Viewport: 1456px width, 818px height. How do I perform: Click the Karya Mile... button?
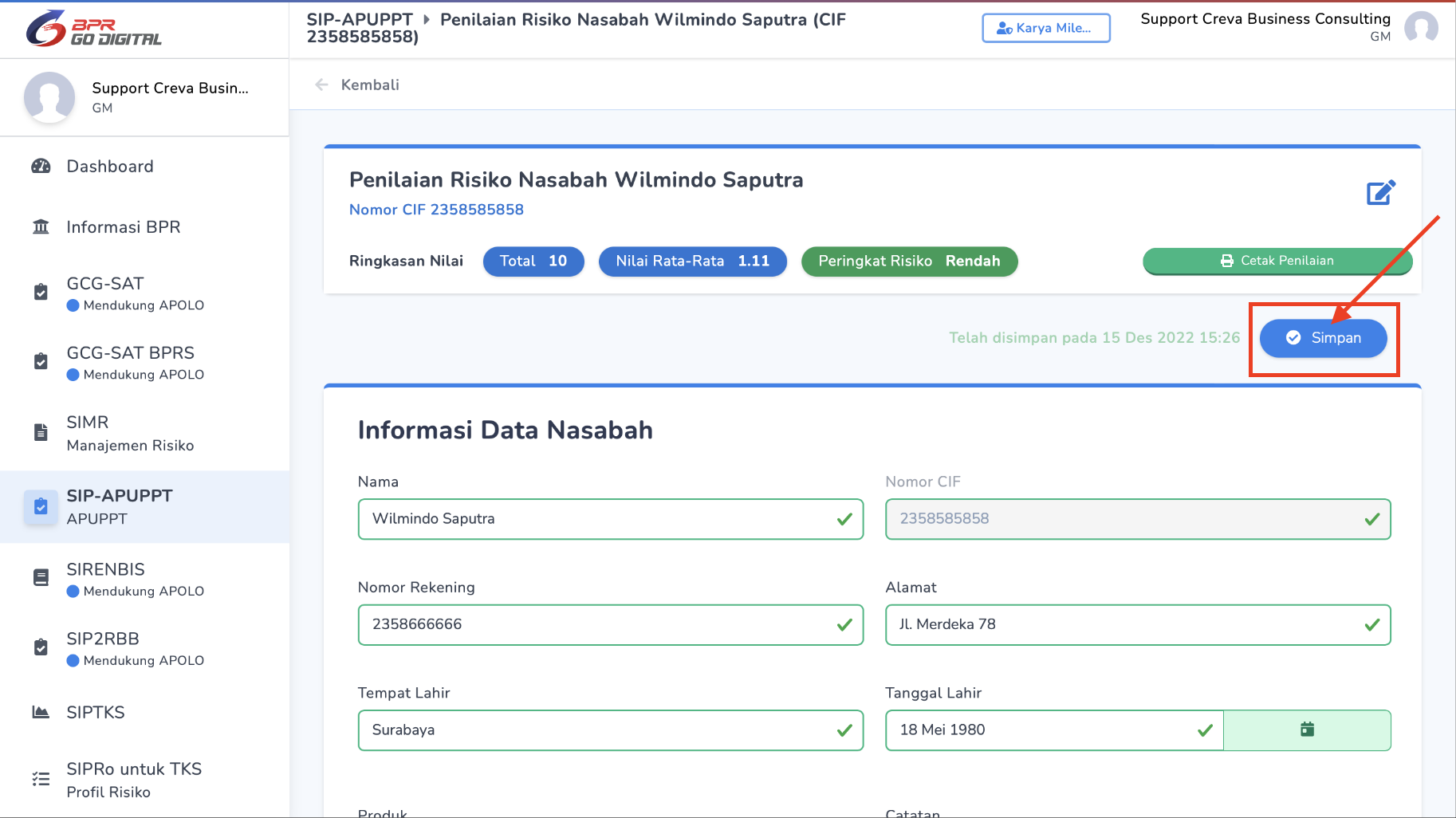click(1046, 28)
